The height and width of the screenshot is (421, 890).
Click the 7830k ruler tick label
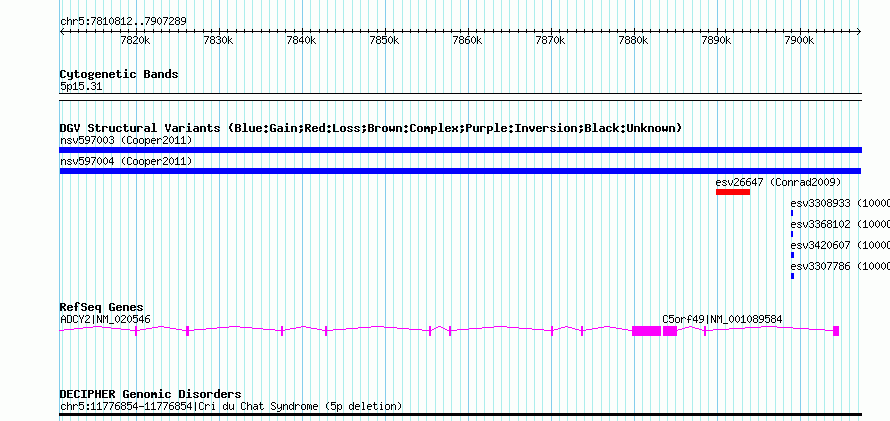[219, 41]
